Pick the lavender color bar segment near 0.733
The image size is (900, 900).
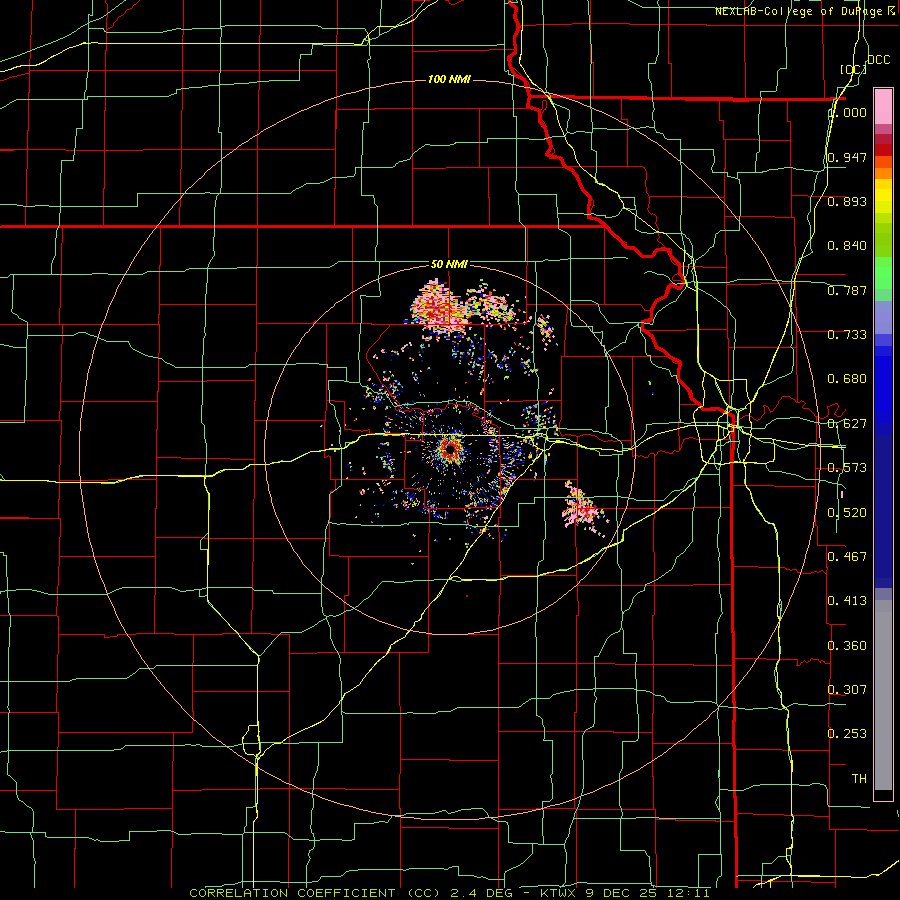[x=883, y=317]
